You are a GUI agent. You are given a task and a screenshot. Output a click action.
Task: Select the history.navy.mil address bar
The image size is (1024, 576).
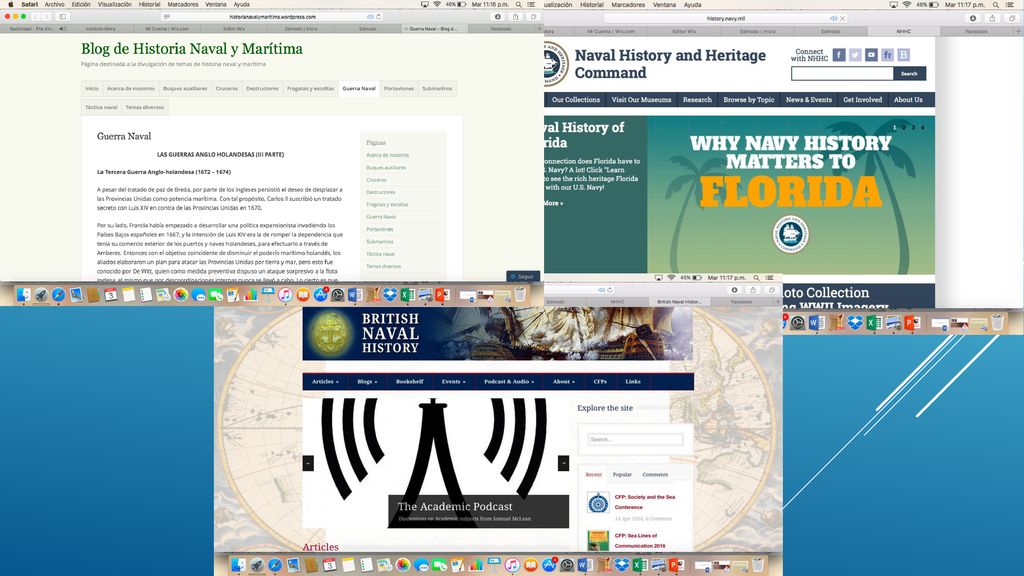[x=726, y=18]
